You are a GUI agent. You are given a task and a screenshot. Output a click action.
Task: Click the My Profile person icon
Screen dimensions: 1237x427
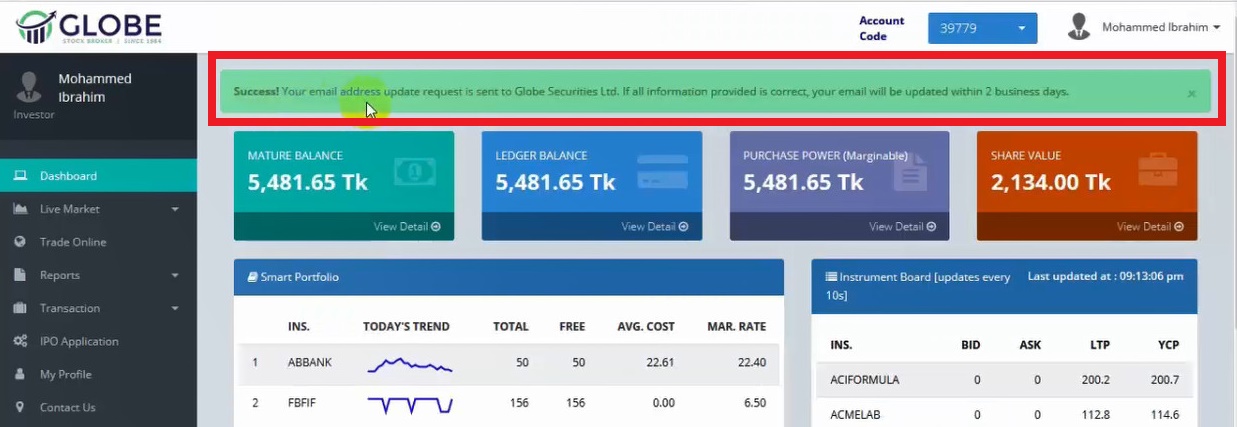coord(20,374)
